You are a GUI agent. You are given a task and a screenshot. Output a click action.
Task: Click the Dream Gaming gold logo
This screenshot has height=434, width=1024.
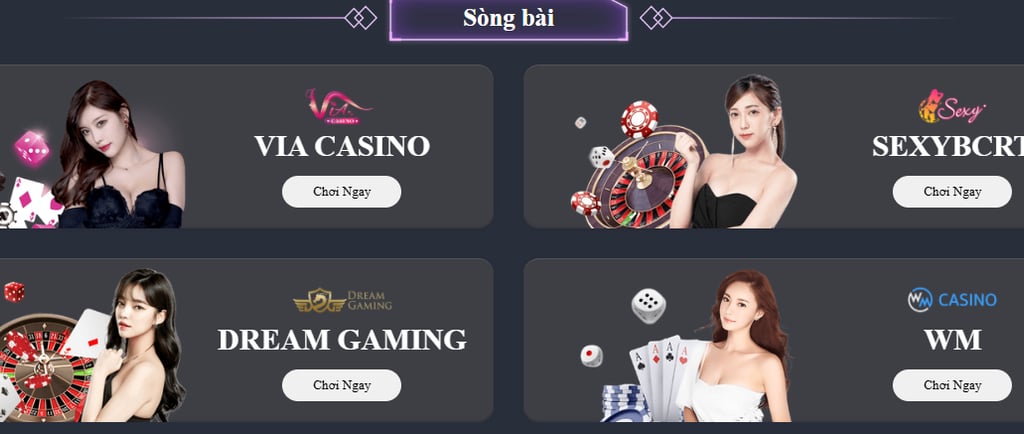pos(342,300)
